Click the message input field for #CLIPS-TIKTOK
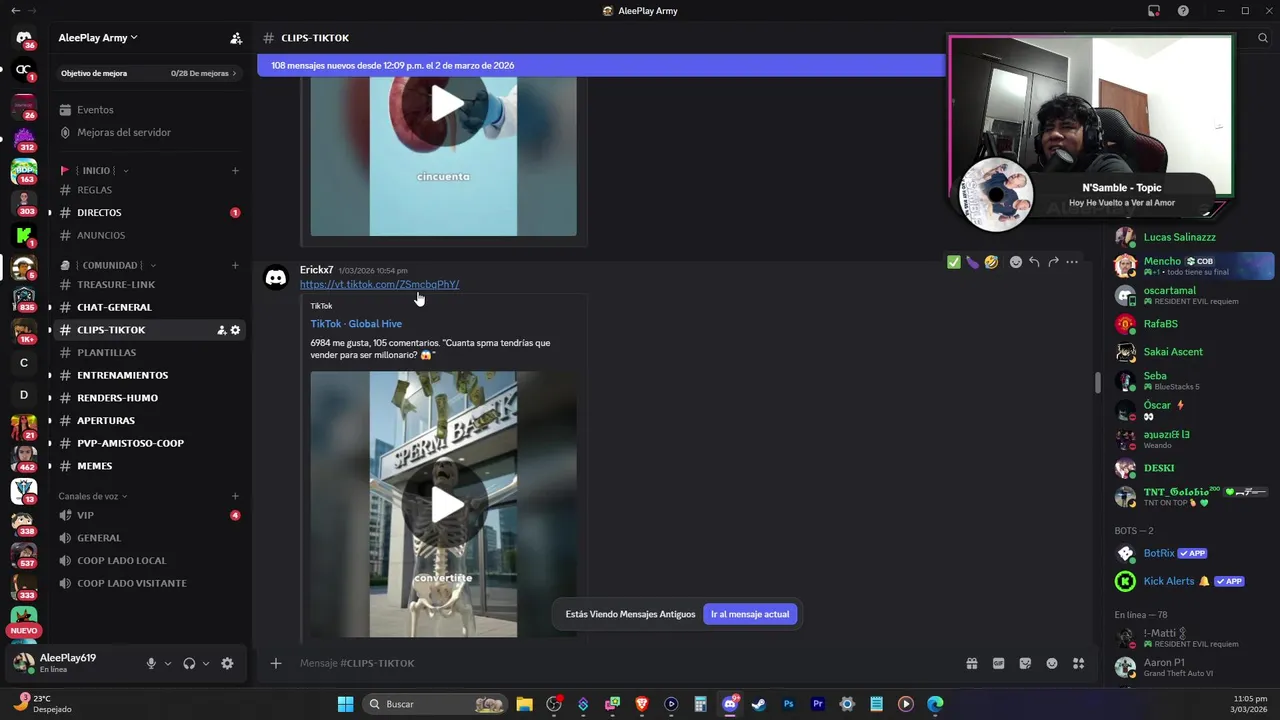The image size is (1280, 720). [620, 663]
